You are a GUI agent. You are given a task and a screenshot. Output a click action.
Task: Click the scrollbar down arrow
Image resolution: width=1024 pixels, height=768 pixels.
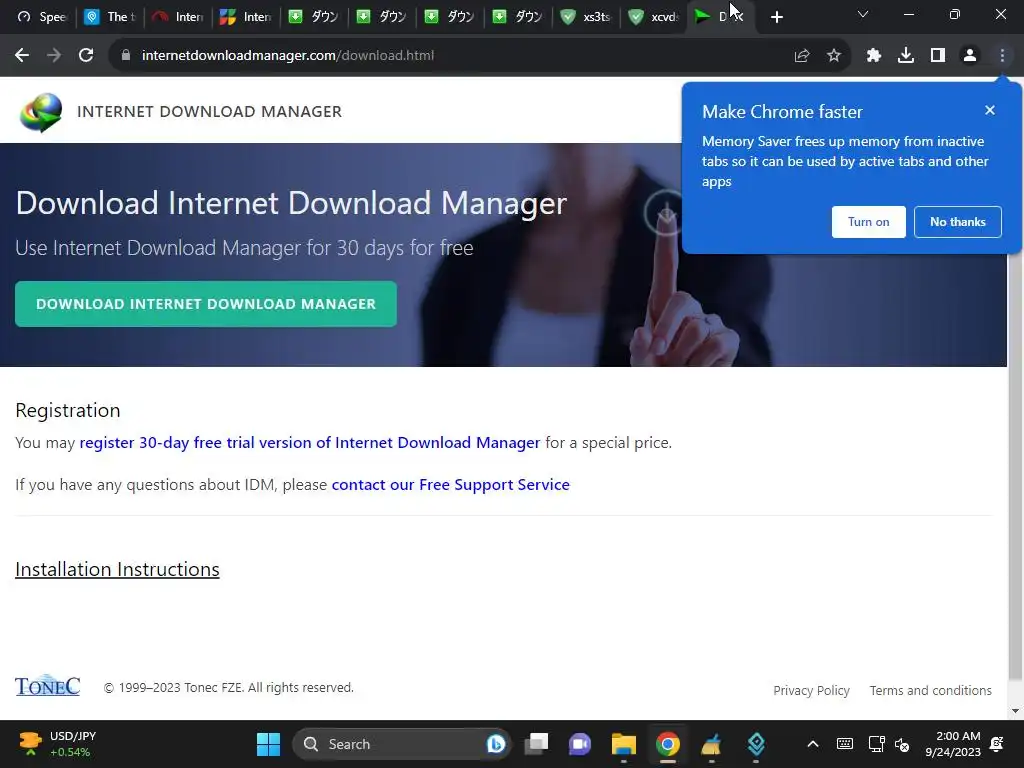1015,711
